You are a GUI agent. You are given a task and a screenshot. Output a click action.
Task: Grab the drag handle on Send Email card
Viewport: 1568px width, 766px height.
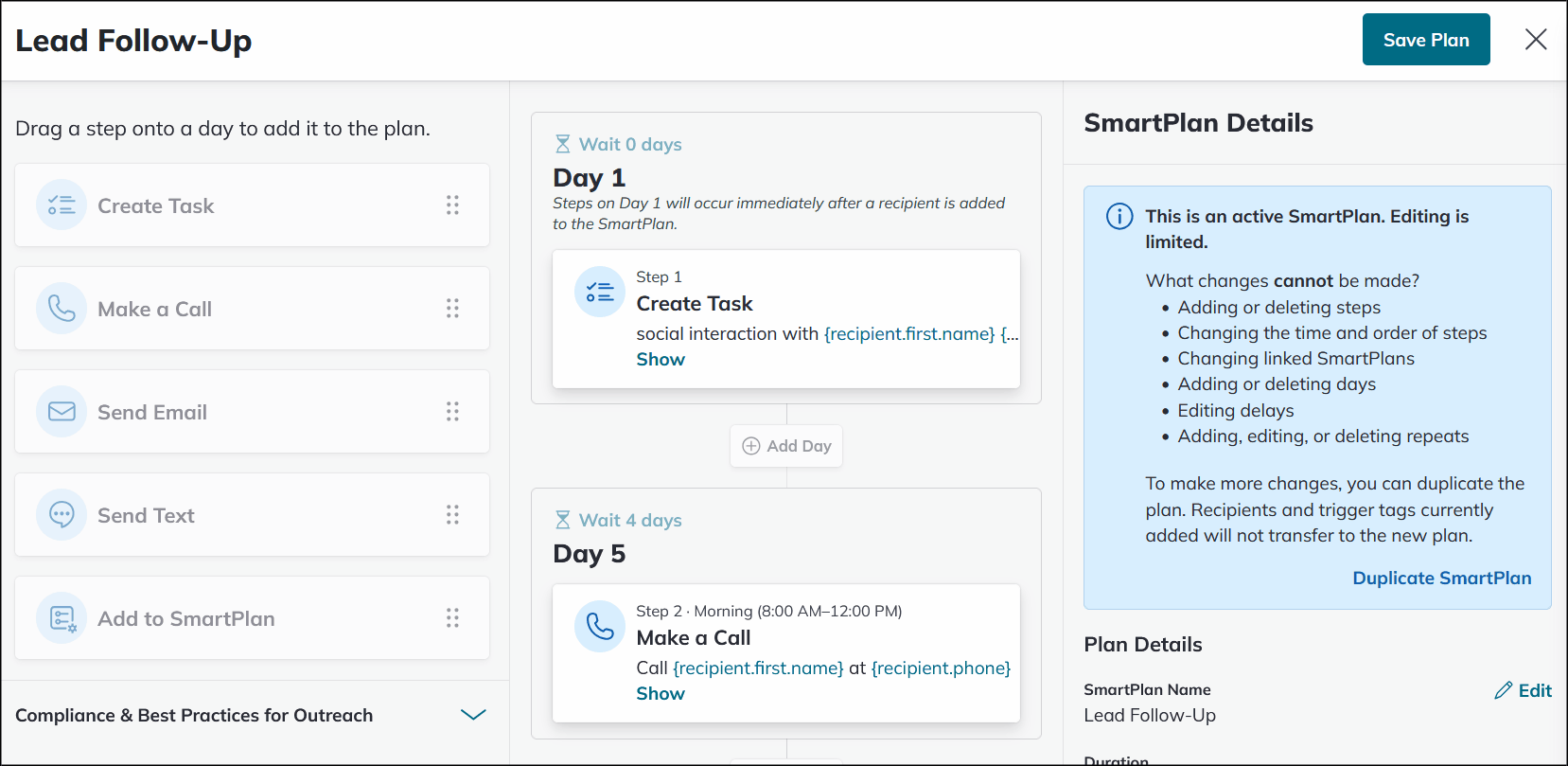point(452,412)
